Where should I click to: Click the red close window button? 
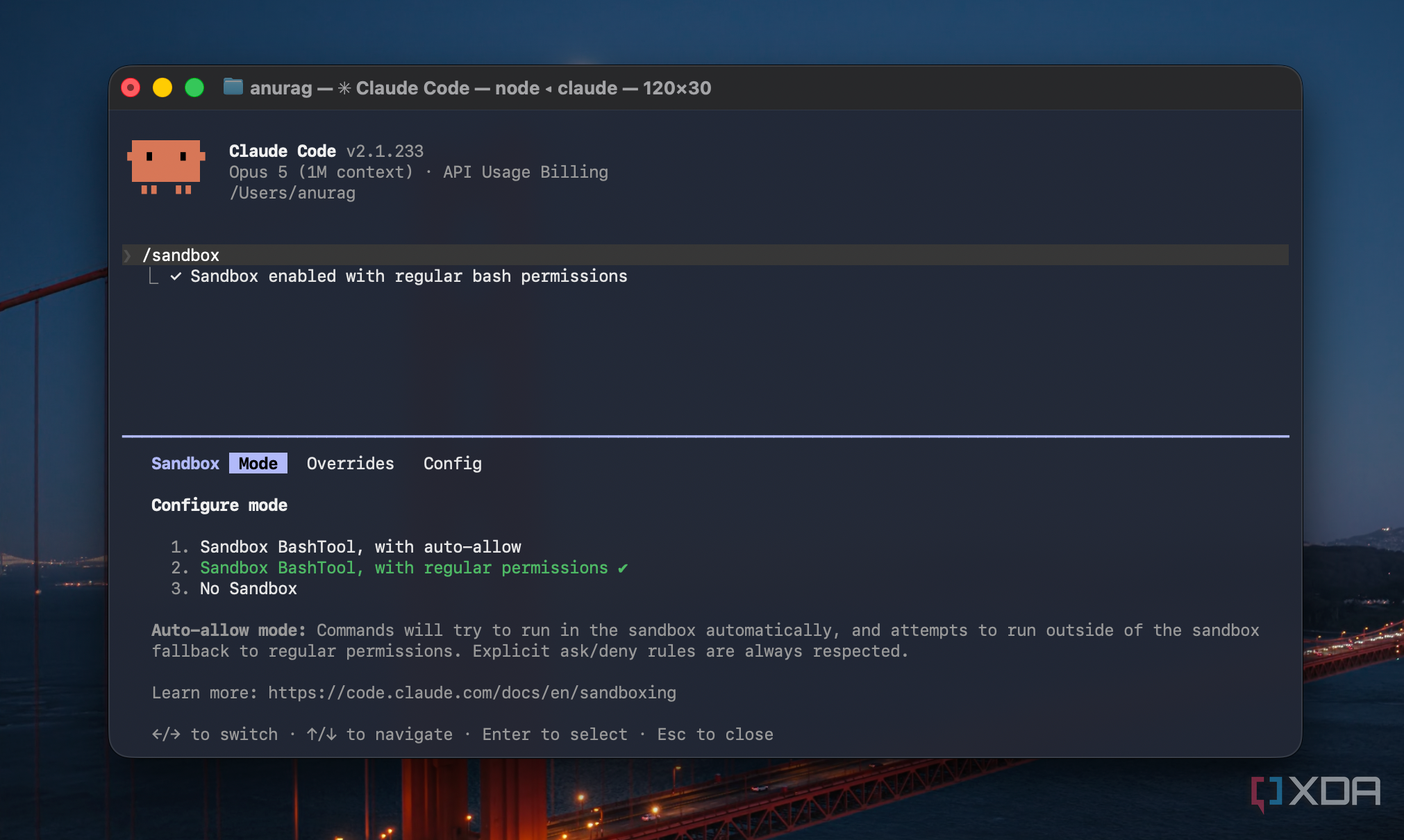click(x=131, y=87)
